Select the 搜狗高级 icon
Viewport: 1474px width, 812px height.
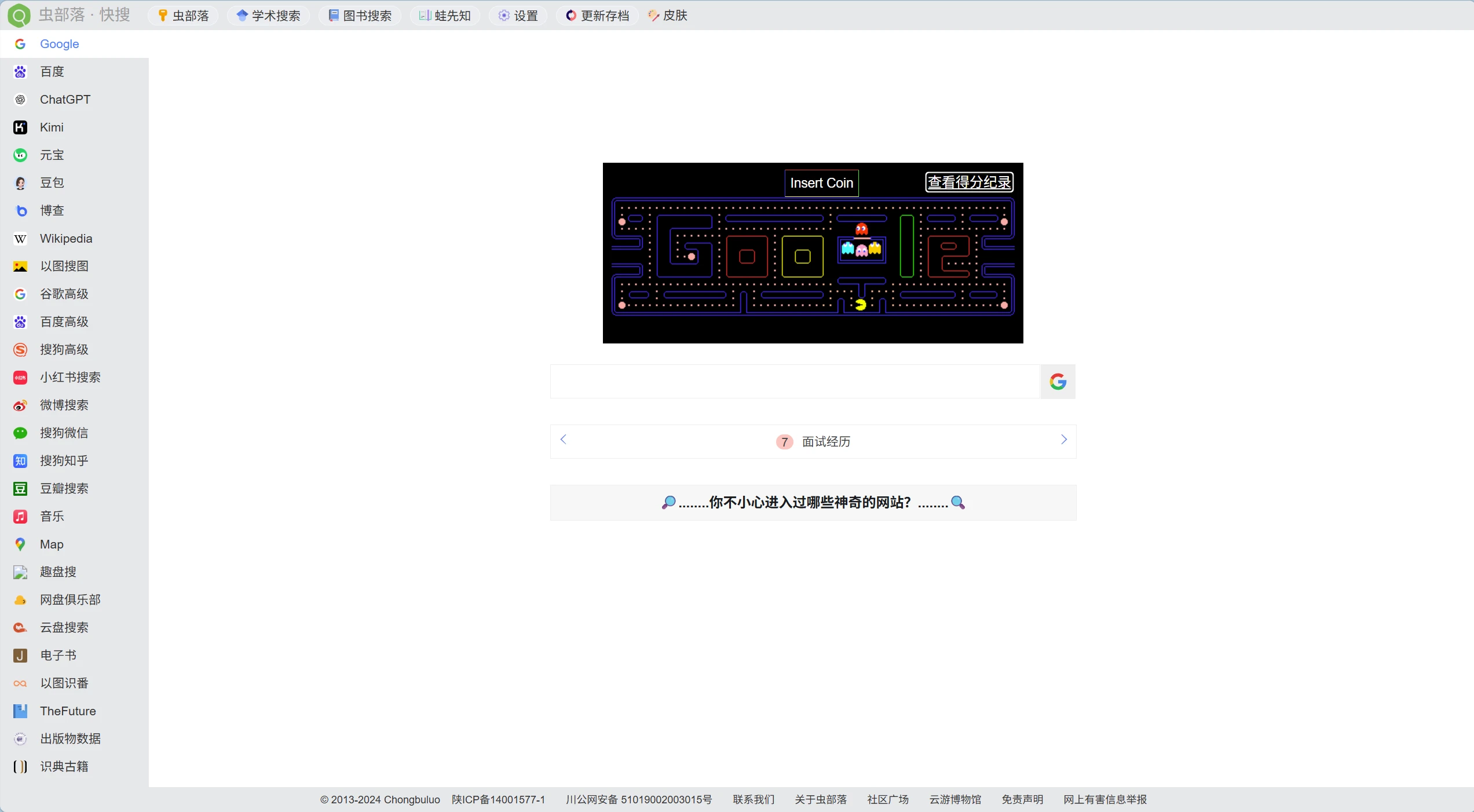[x=20, y=350]
